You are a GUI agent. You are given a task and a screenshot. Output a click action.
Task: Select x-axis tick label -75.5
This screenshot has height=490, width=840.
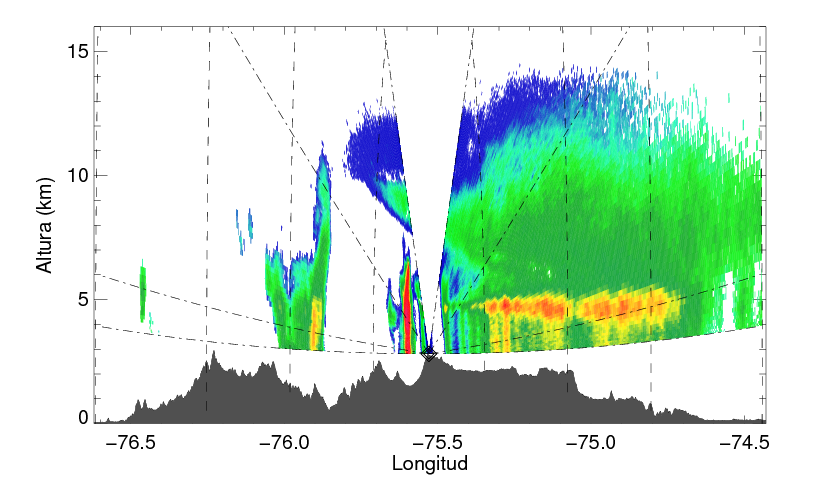(437, 443)
